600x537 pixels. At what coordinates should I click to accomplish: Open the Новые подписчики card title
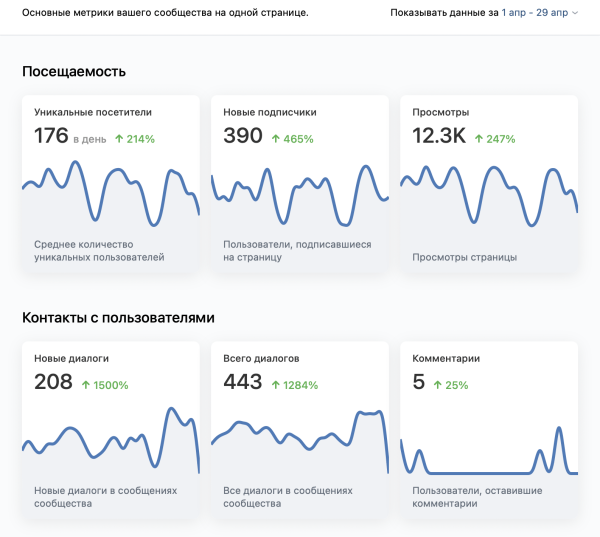pyautogui.click(x=272, y=112)
